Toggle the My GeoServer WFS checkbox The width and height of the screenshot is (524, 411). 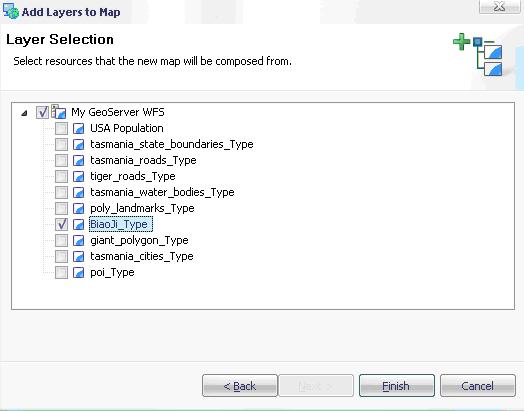(42, 112)
